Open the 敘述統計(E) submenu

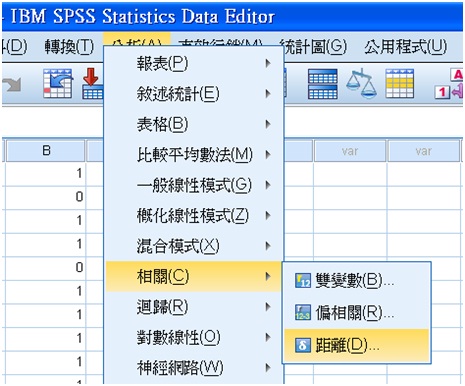tap(194, 94)
